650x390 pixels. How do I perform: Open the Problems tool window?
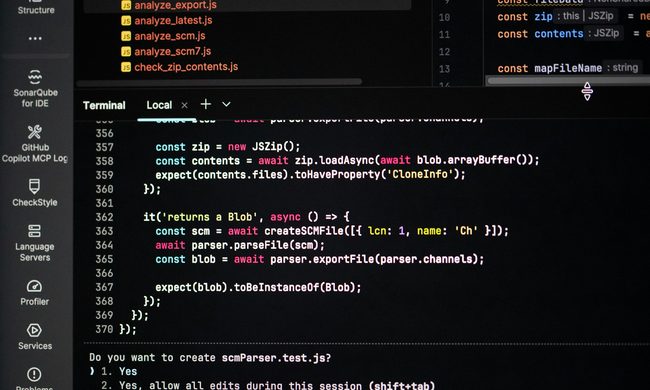[x=34, y=379]
